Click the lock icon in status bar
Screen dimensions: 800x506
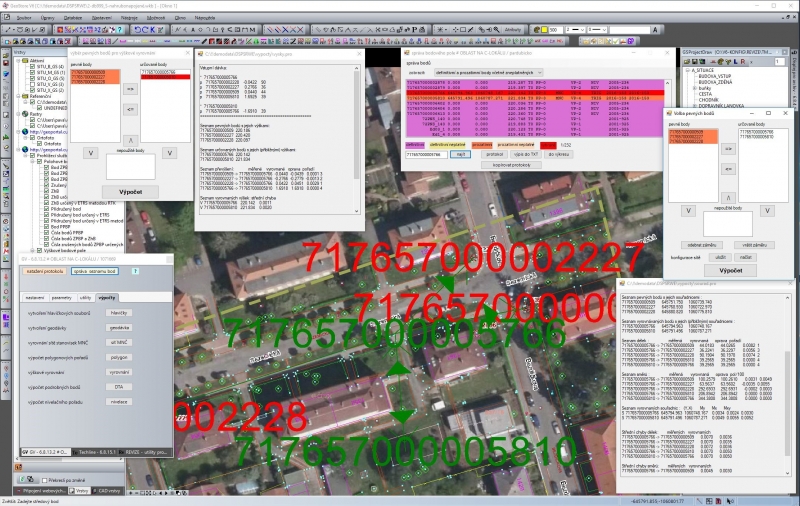click(x=718, y=501)
